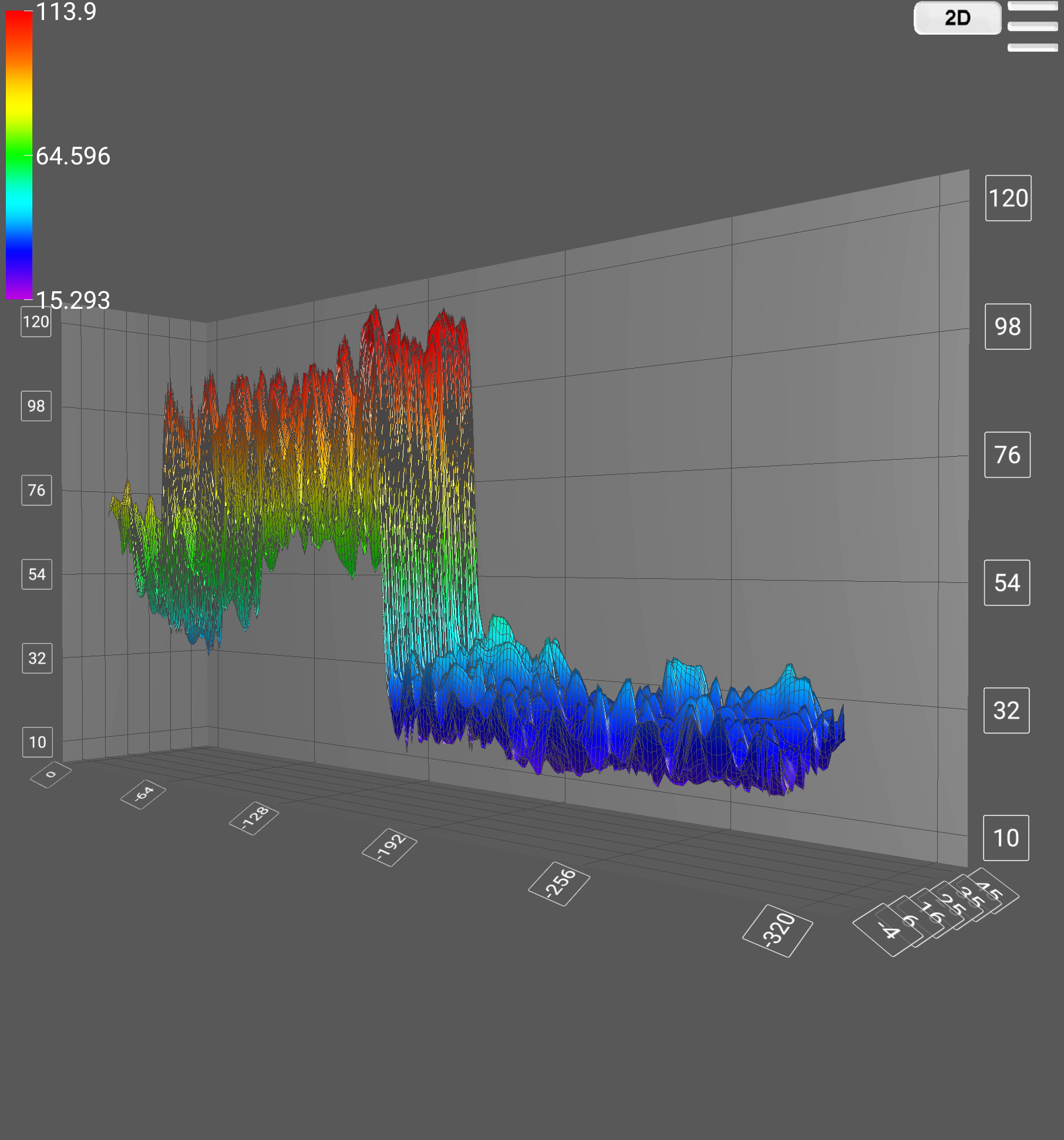Click the -320 horizontal axis label

[777, 931]
